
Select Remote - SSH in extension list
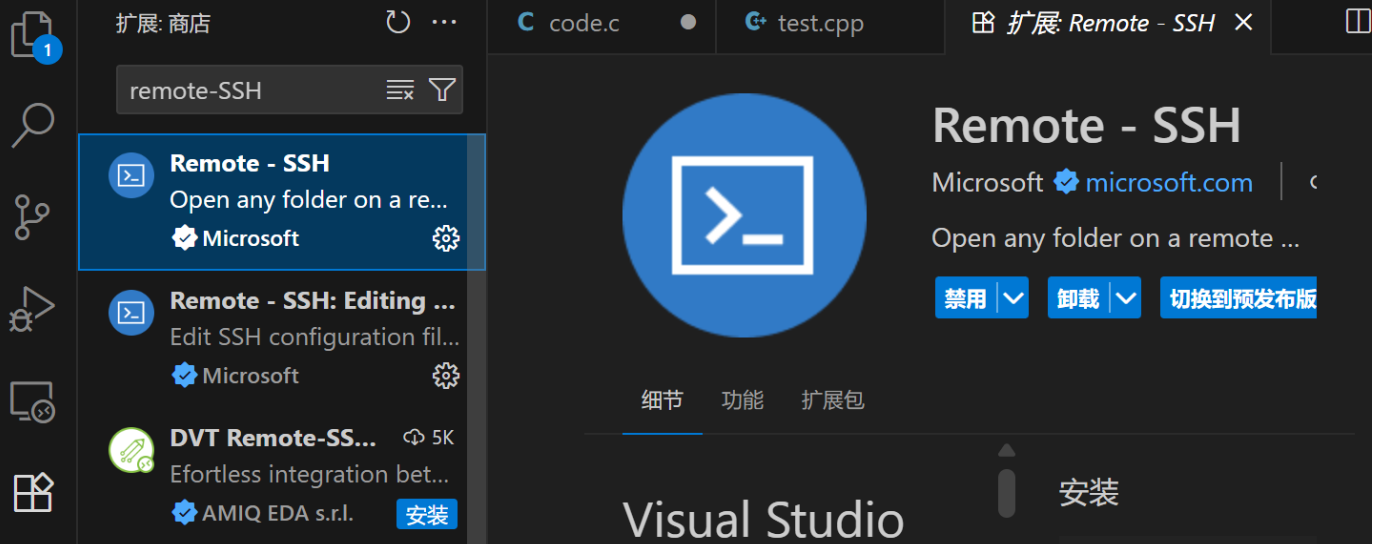[x=282, y=202]
